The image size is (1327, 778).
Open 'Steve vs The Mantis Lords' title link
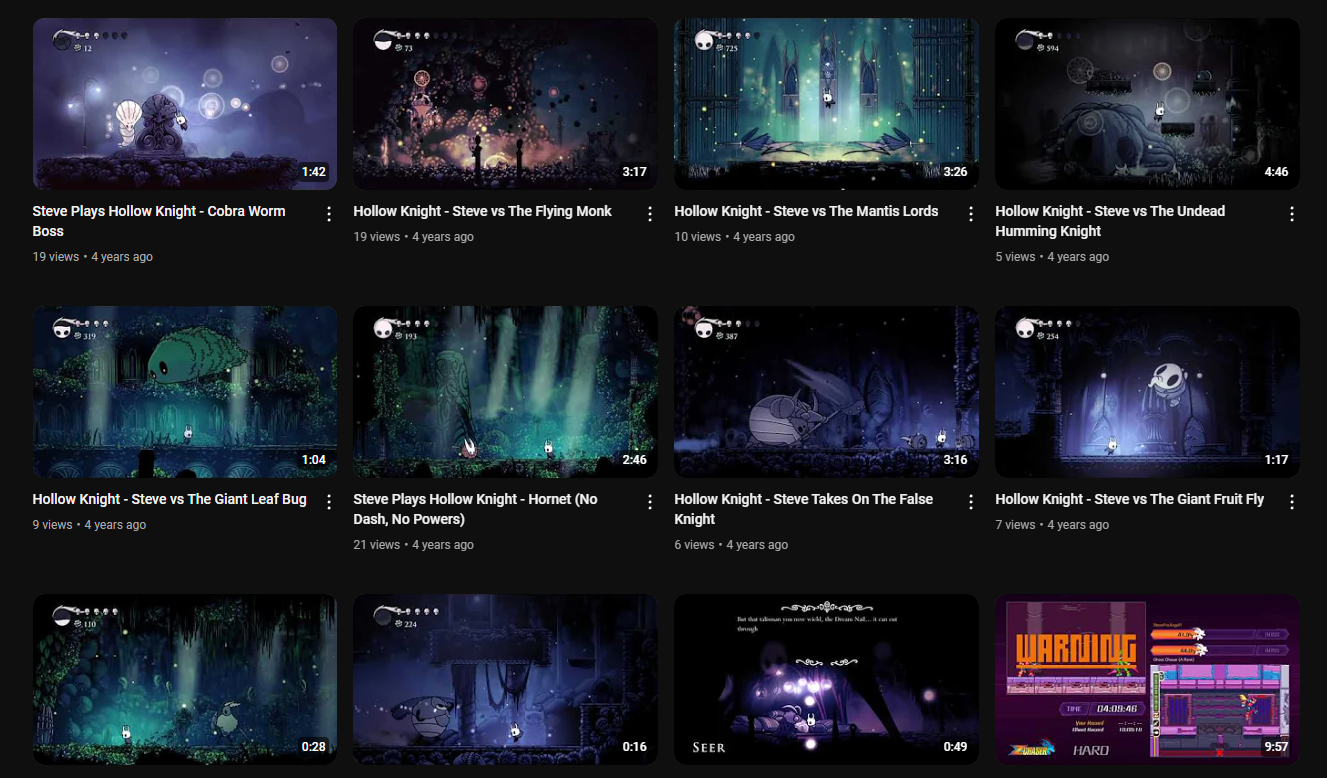coord(806,211)
